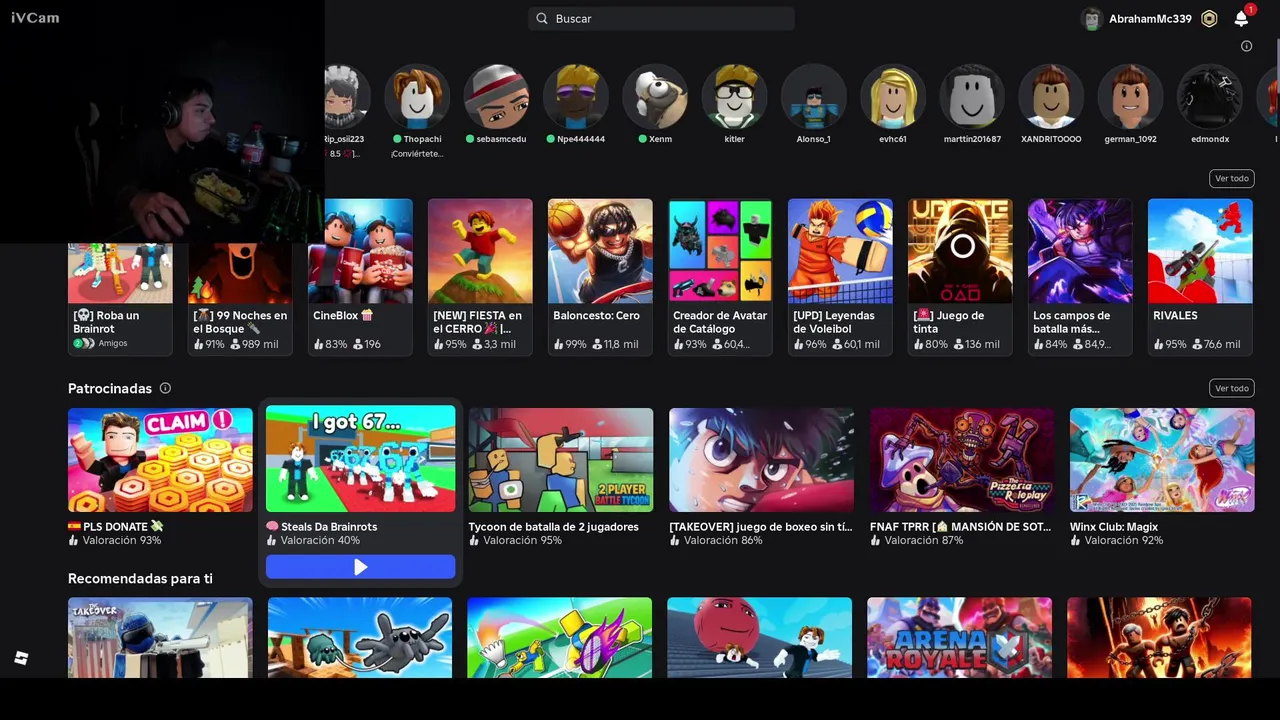Click the AbrahamMc339 username text
This screenshot has width=1280, height=720.
pos(1150,18)
